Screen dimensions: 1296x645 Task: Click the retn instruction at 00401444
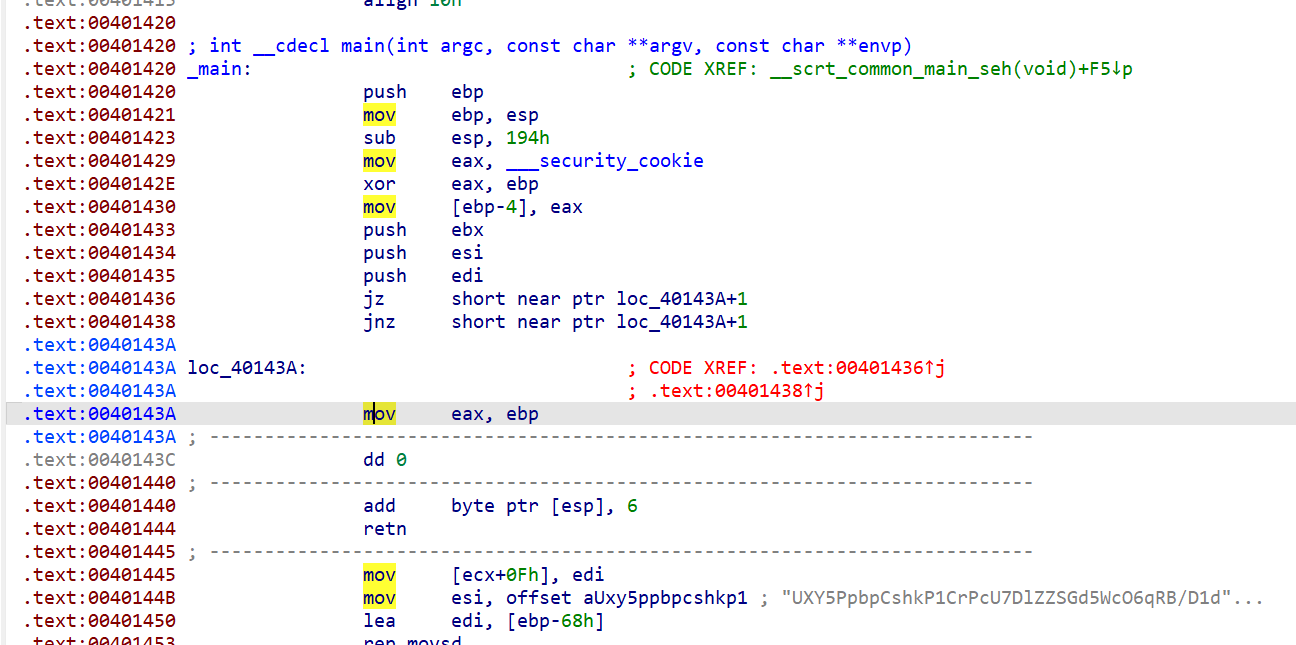(384, 528)
